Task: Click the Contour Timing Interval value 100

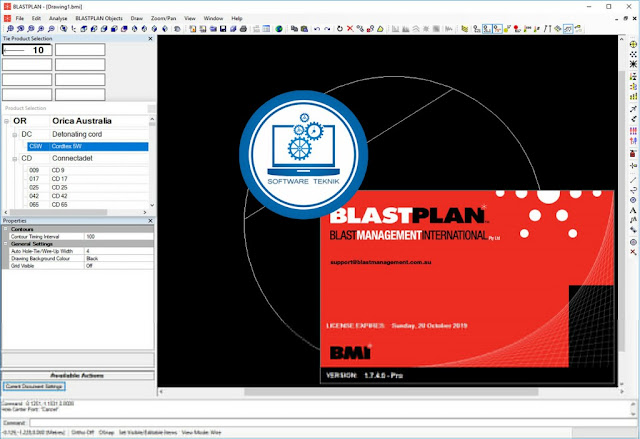Action: pyautogui.click(x=119, y=236)
